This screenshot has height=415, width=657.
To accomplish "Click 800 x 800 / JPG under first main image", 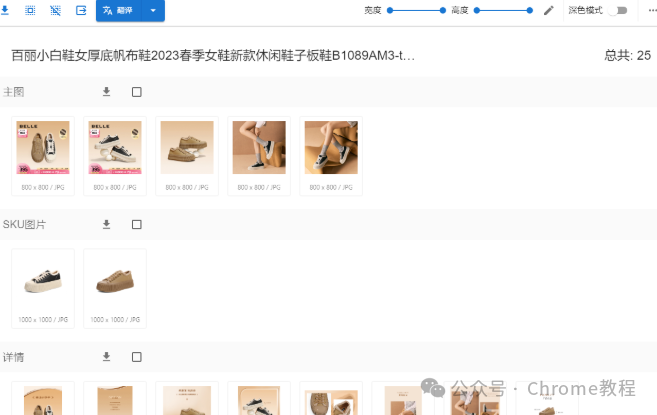I will [x=43, y=187].
